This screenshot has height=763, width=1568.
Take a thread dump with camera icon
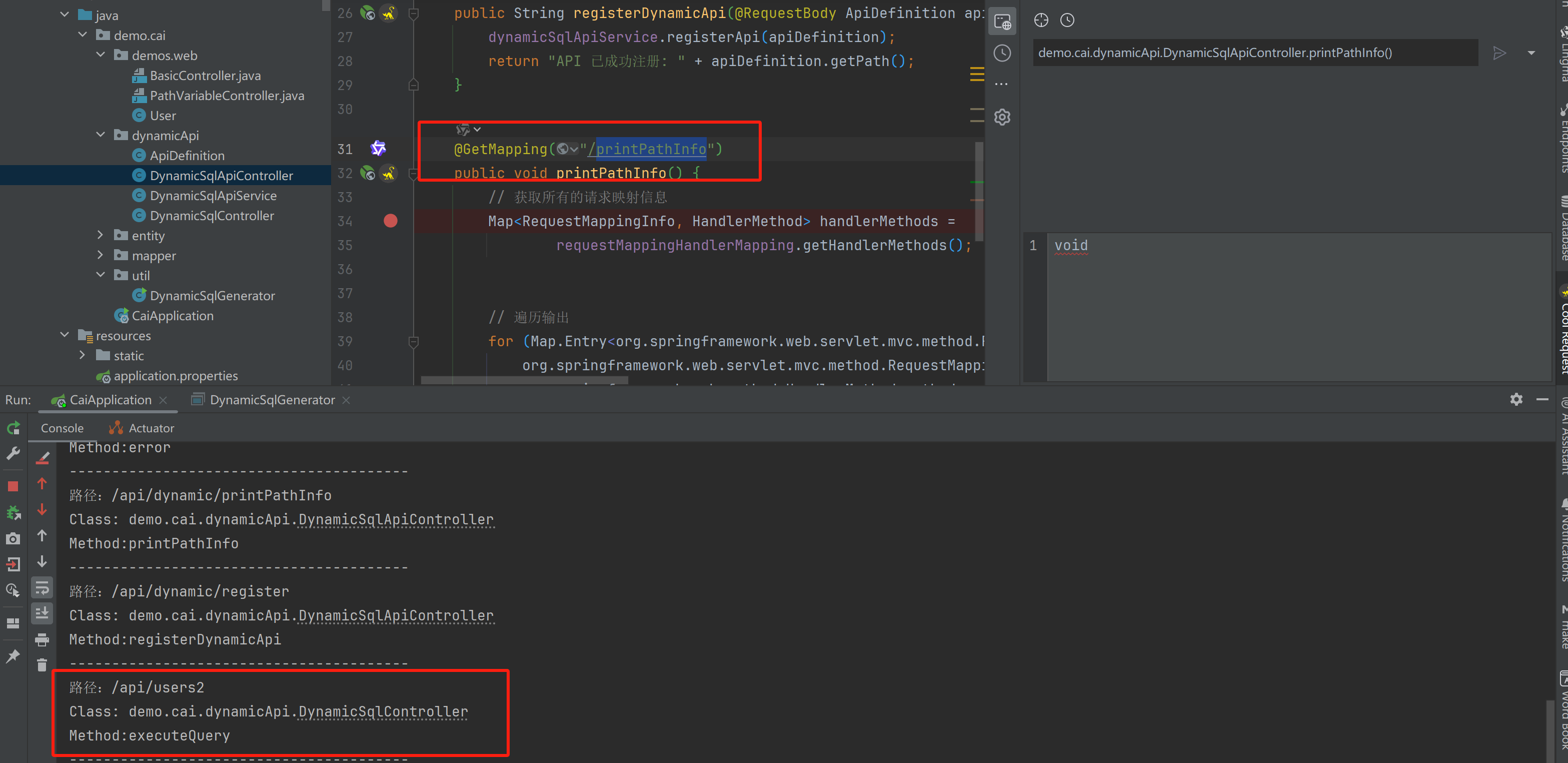(13, 538)
